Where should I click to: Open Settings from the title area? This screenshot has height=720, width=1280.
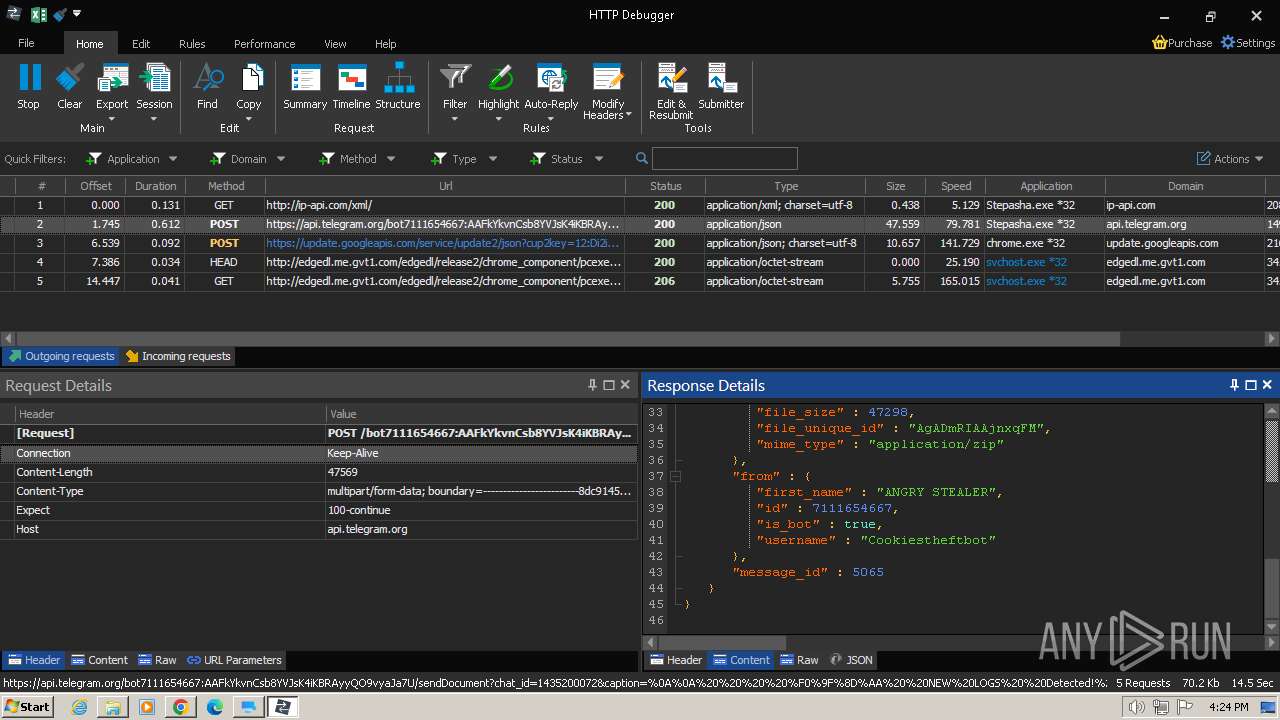(x=1248, y=43)
